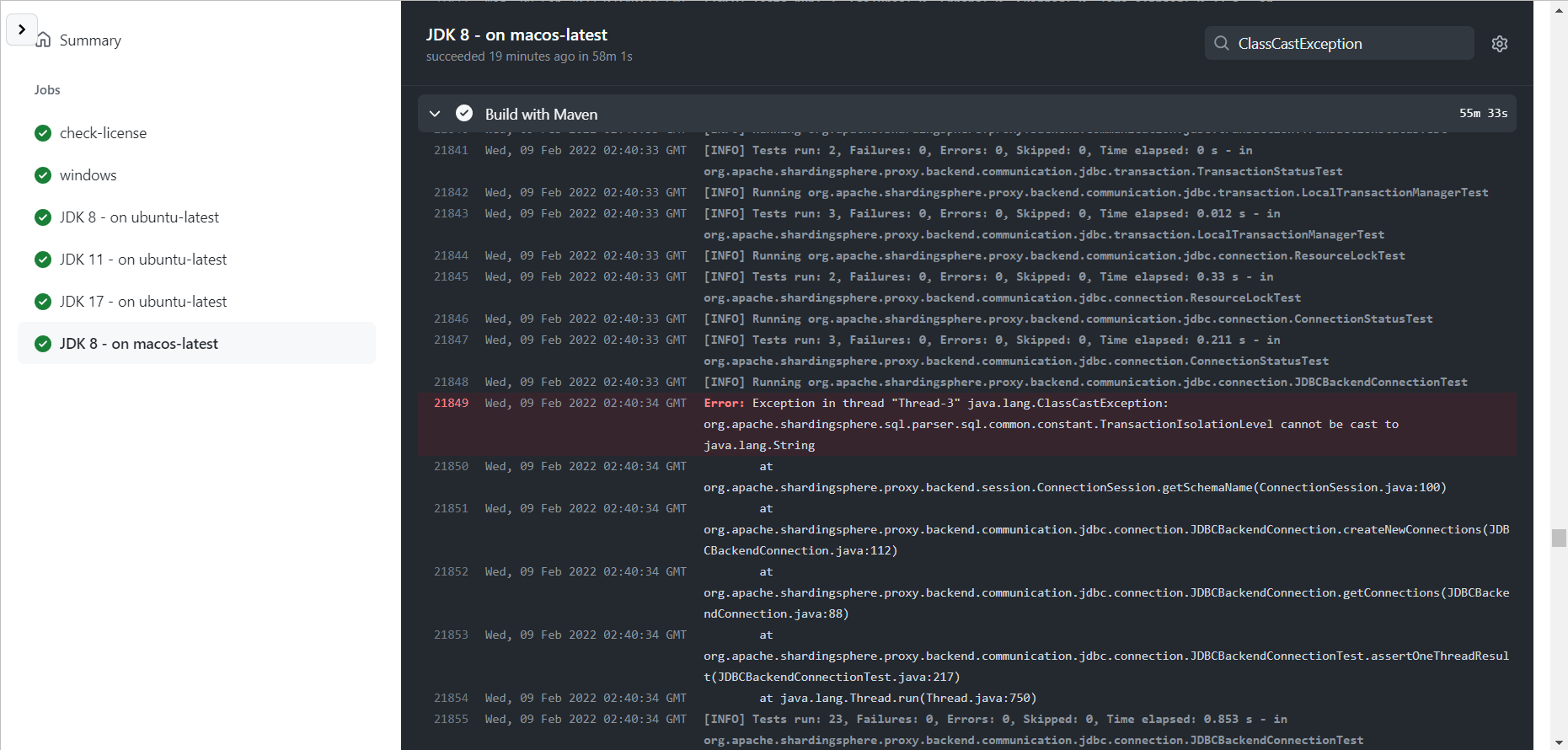Click the step duration text 55m 33s
The width and height of the screenshot is (1568, 750).
[1483, 113]
